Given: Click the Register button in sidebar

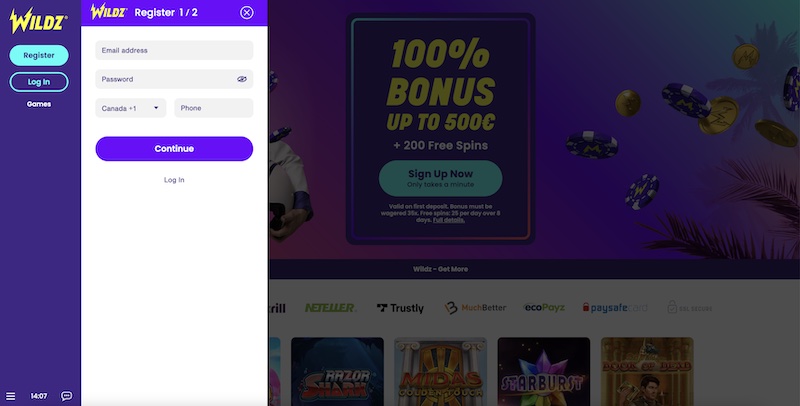Looking at the screenshot, I should coord(39,55).
